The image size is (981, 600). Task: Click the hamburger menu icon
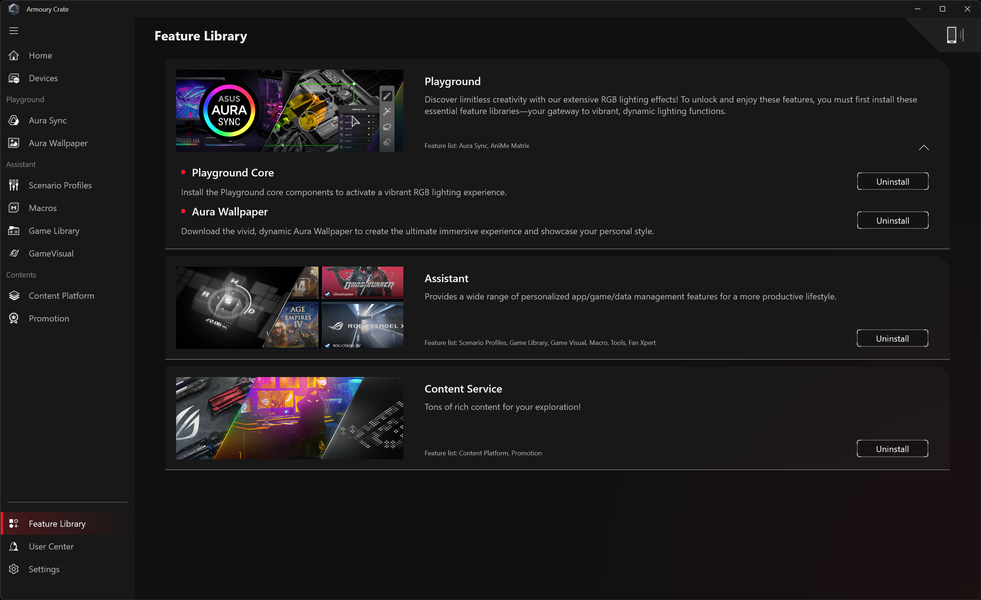click(x=13, y=31)
